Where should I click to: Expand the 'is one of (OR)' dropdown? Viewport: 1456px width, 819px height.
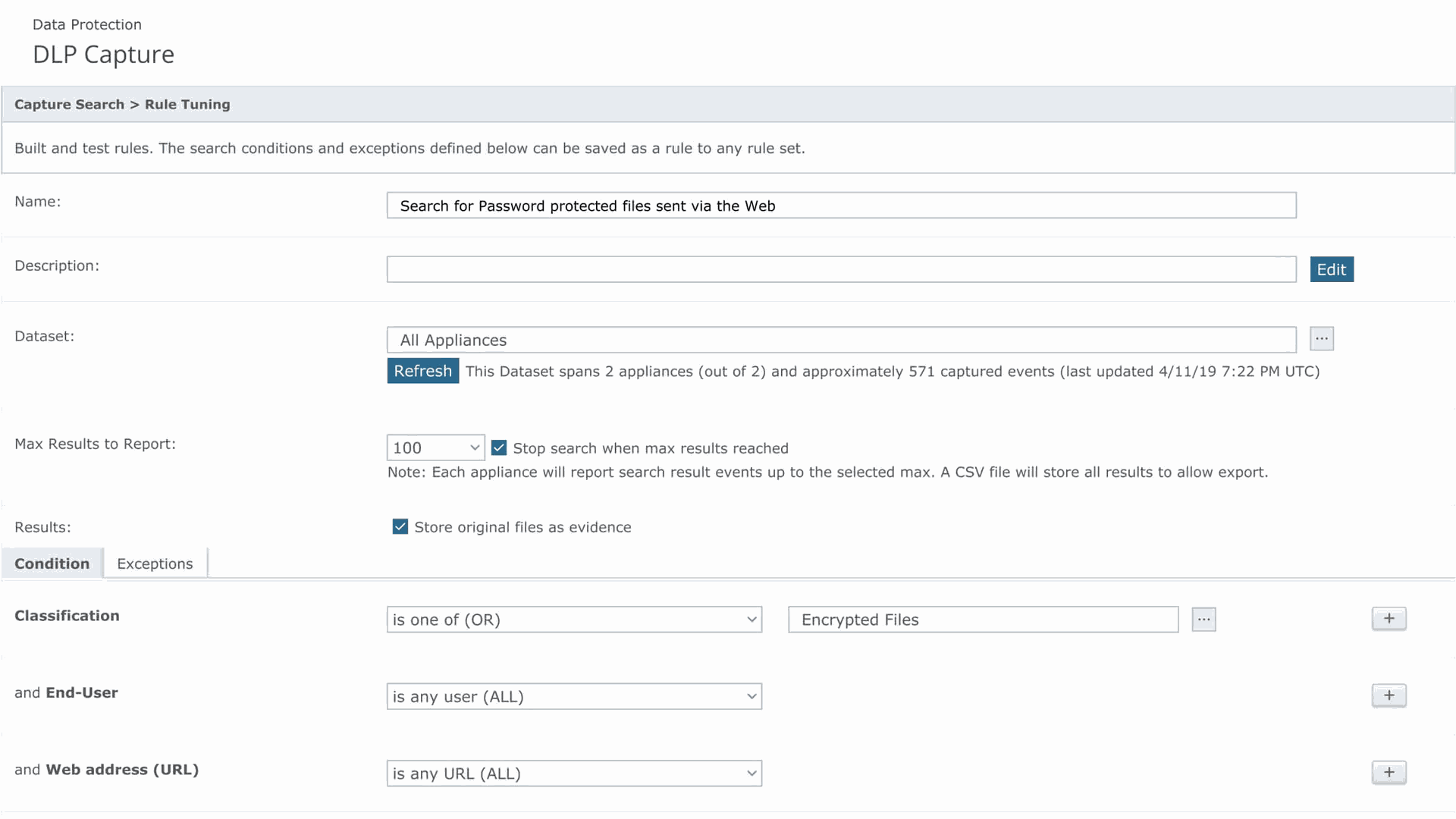coord(574,620)
